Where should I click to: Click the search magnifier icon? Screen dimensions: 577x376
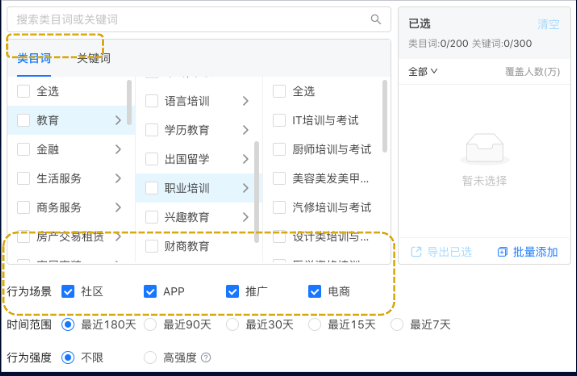coord(376,19)
